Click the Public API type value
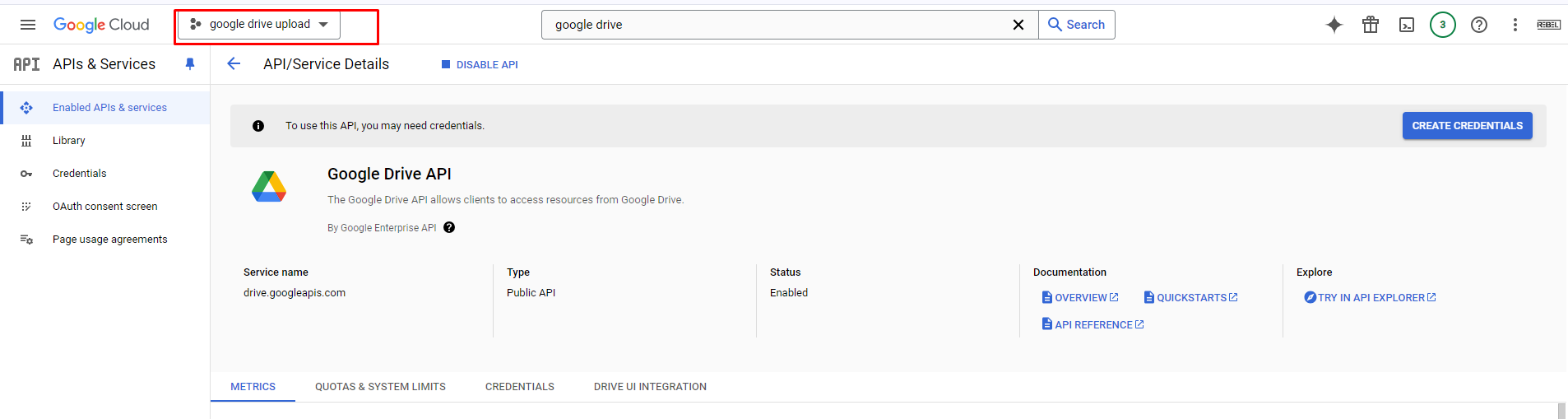The image size is (1568, 419). click(531, 293)
